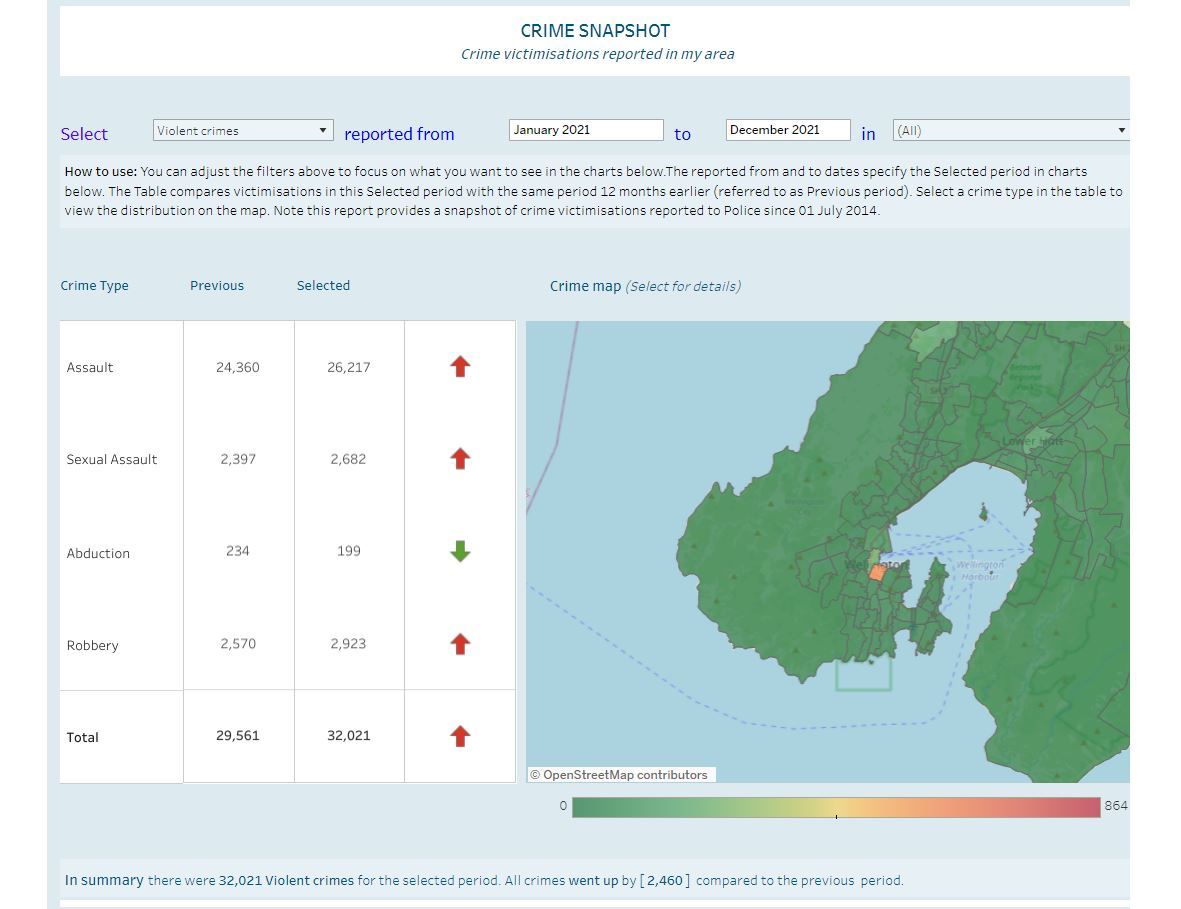
Task: Select the orange highlighted area on the map
Action: pos(877,572)
